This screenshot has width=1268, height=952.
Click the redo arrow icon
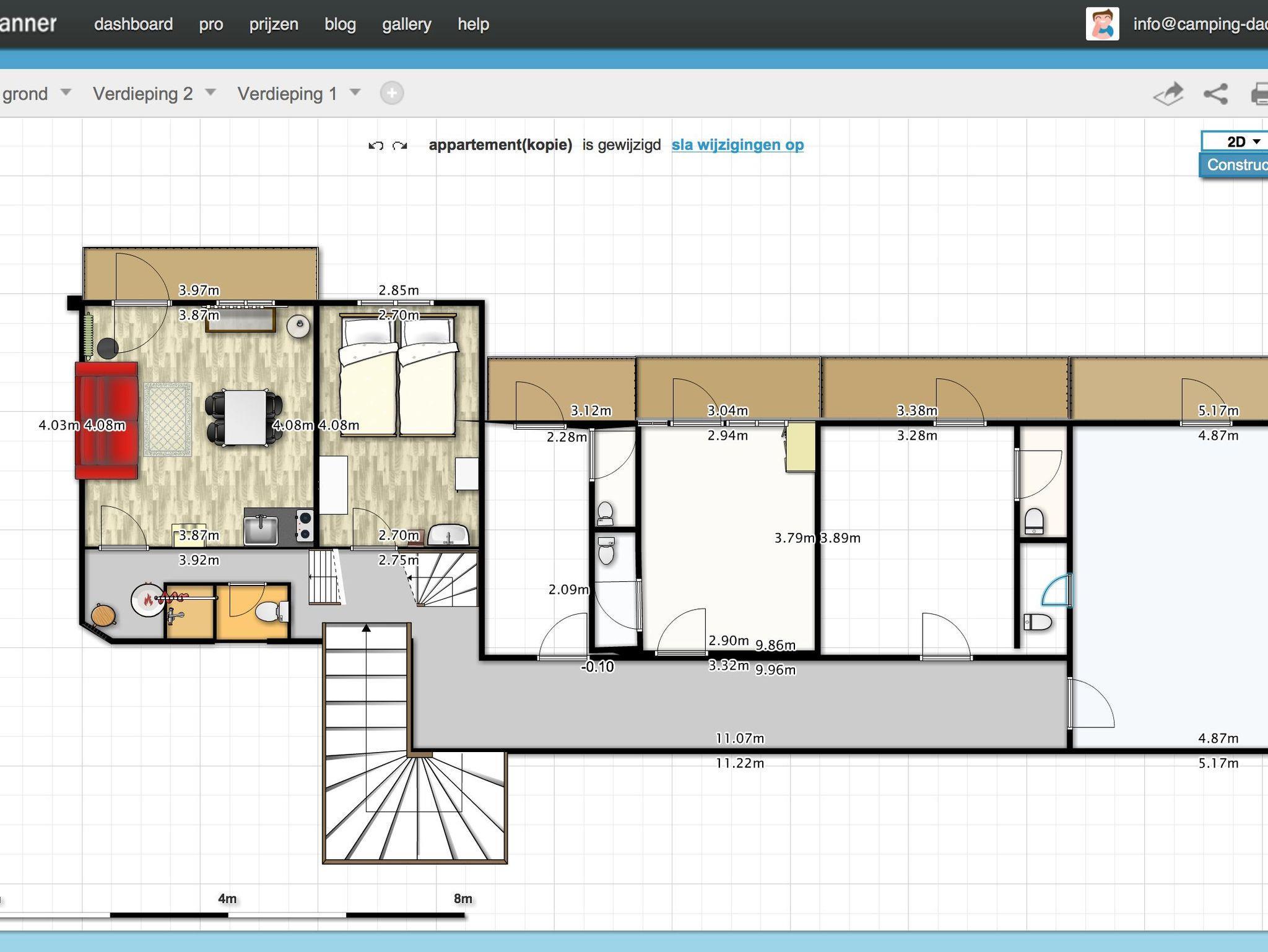tap(400, 145)
